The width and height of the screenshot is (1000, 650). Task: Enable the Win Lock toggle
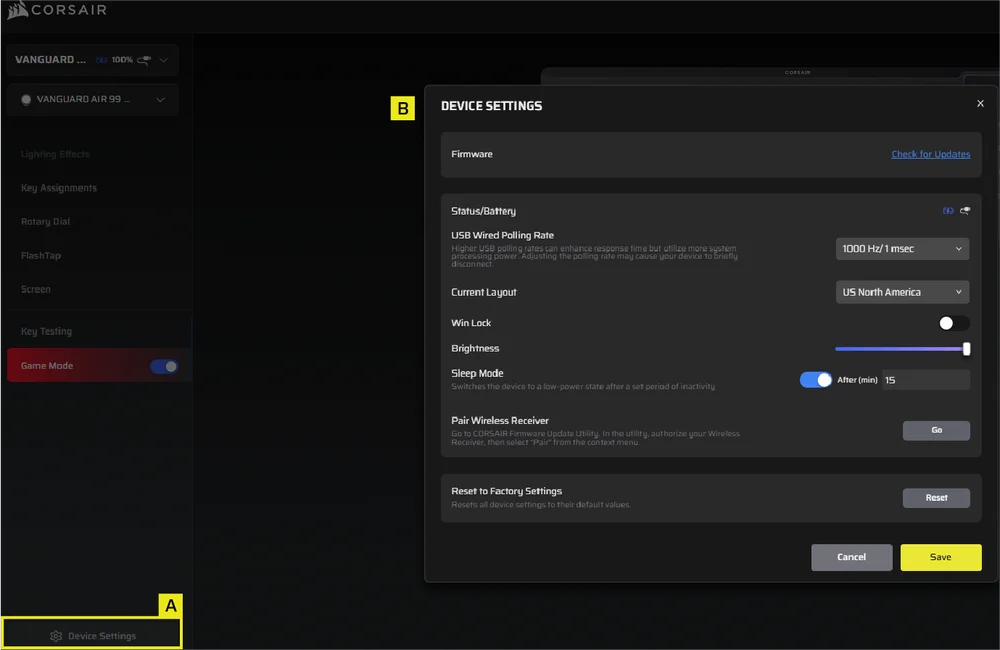point(953,323)
